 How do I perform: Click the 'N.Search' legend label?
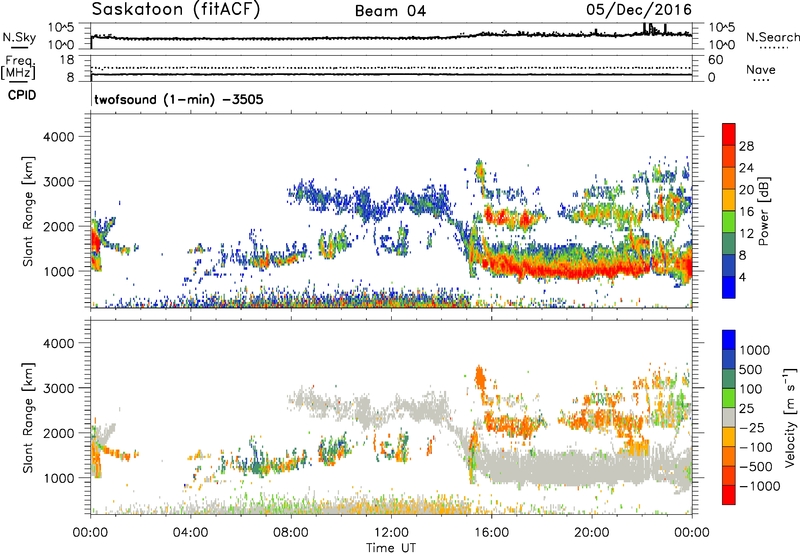pos(772,37)
